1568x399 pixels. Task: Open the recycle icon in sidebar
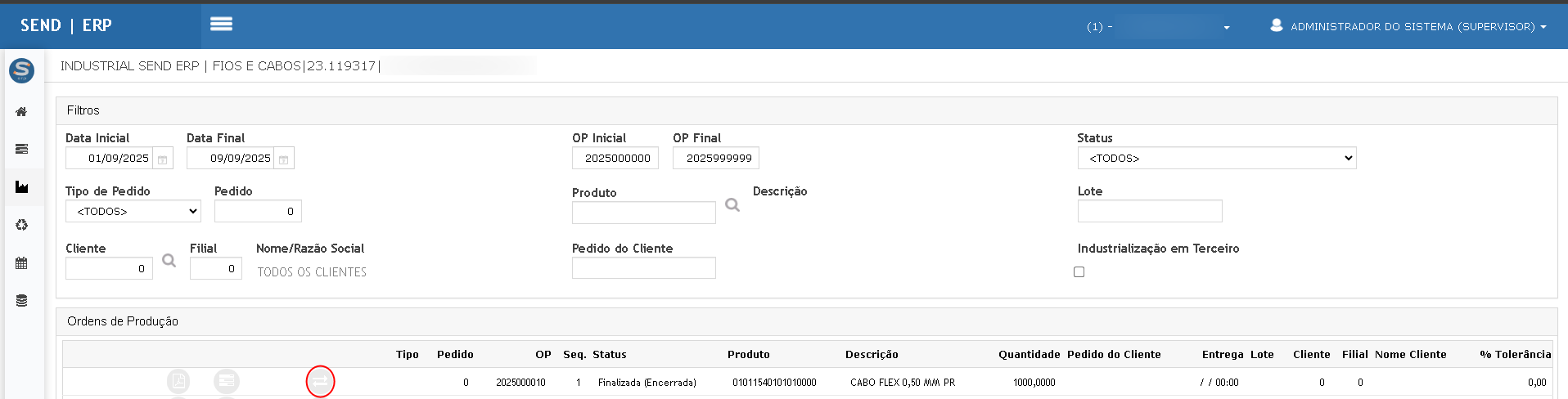pyautogui.click(x=21, y=225)
